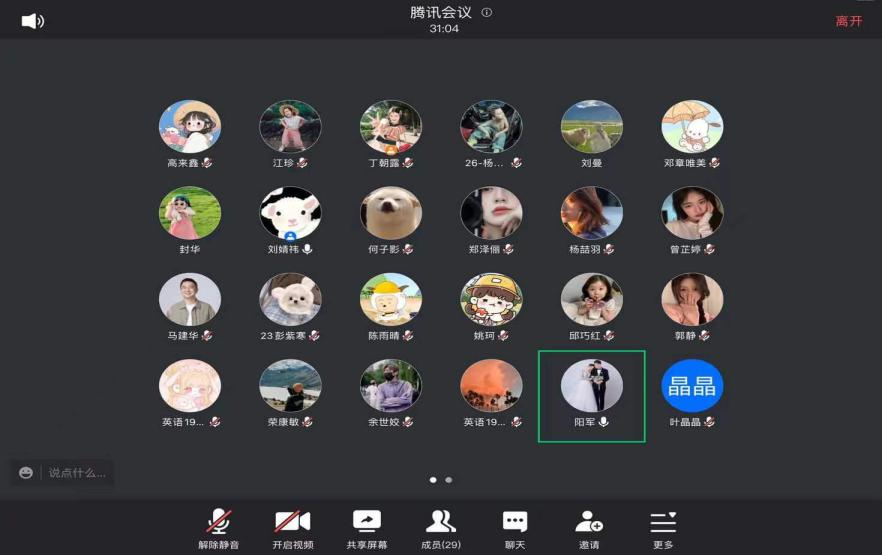Open the 成员(29) members list
Image resolution: width=882 pixels, height=555 pixels.
click(x=440, y=521)
